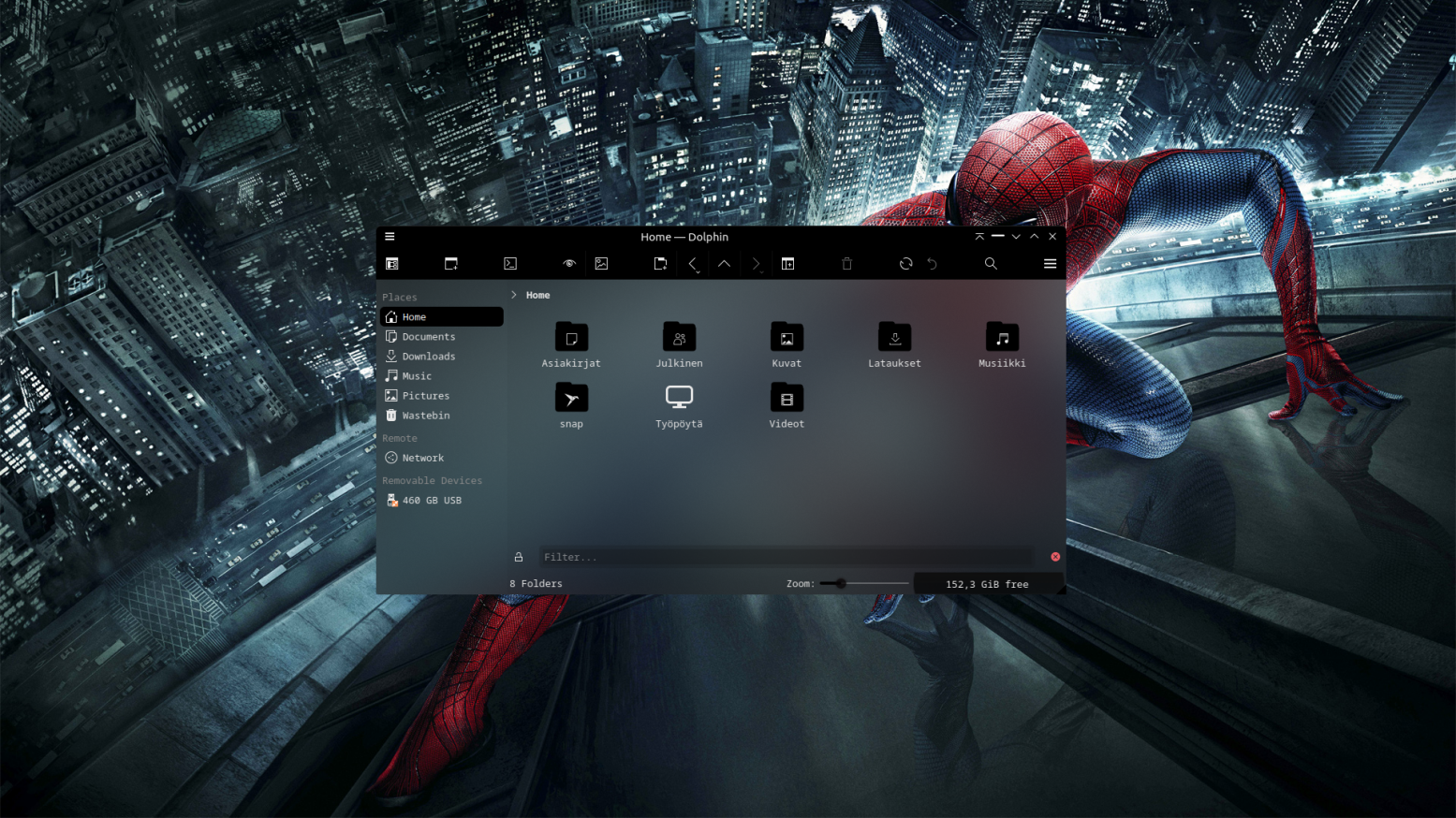Open Music in Places panel
Screen dimensions: 1456x818
[442, 376]
